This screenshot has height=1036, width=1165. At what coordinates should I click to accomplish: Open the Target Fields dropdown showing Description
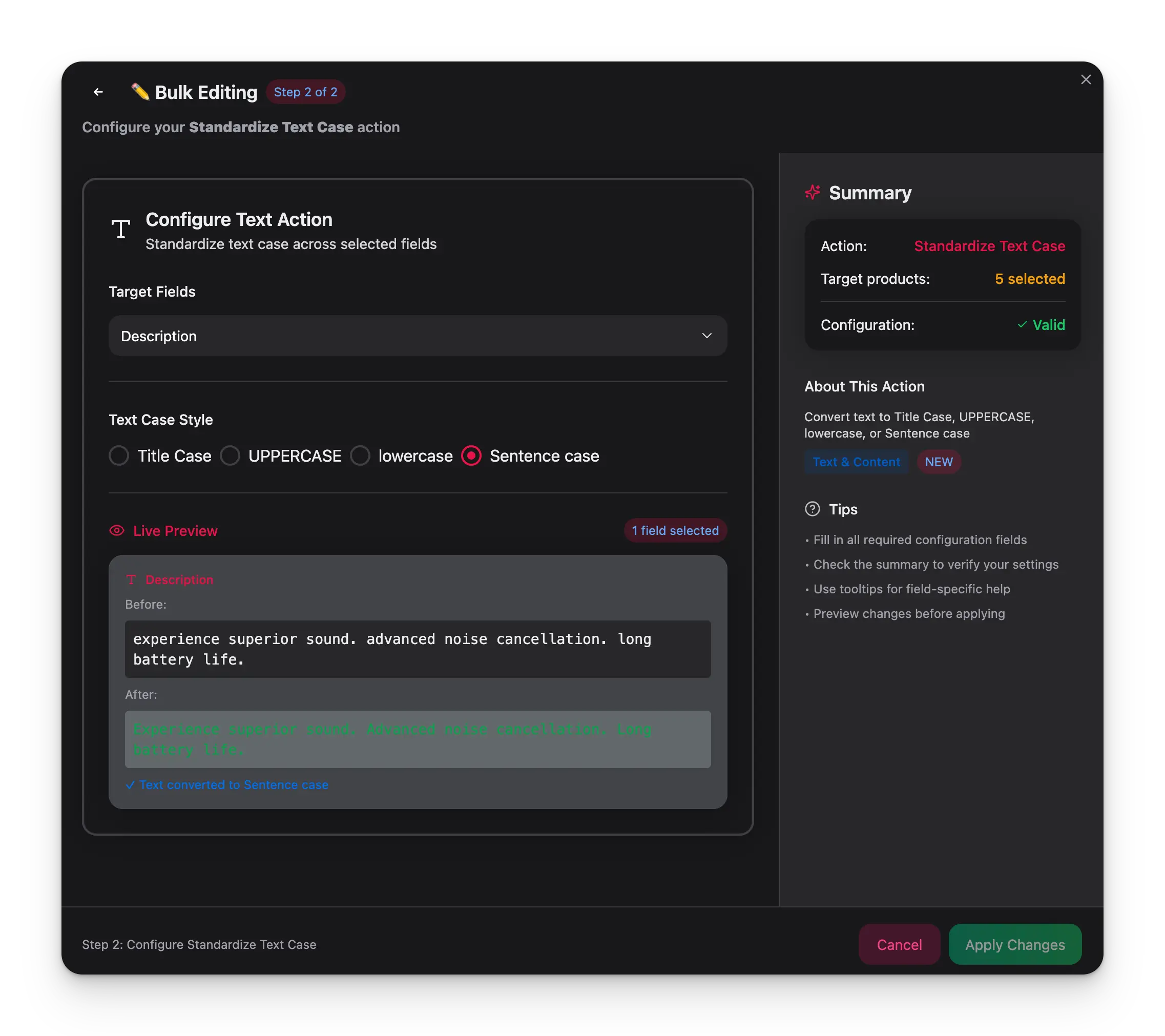(418, 336)
